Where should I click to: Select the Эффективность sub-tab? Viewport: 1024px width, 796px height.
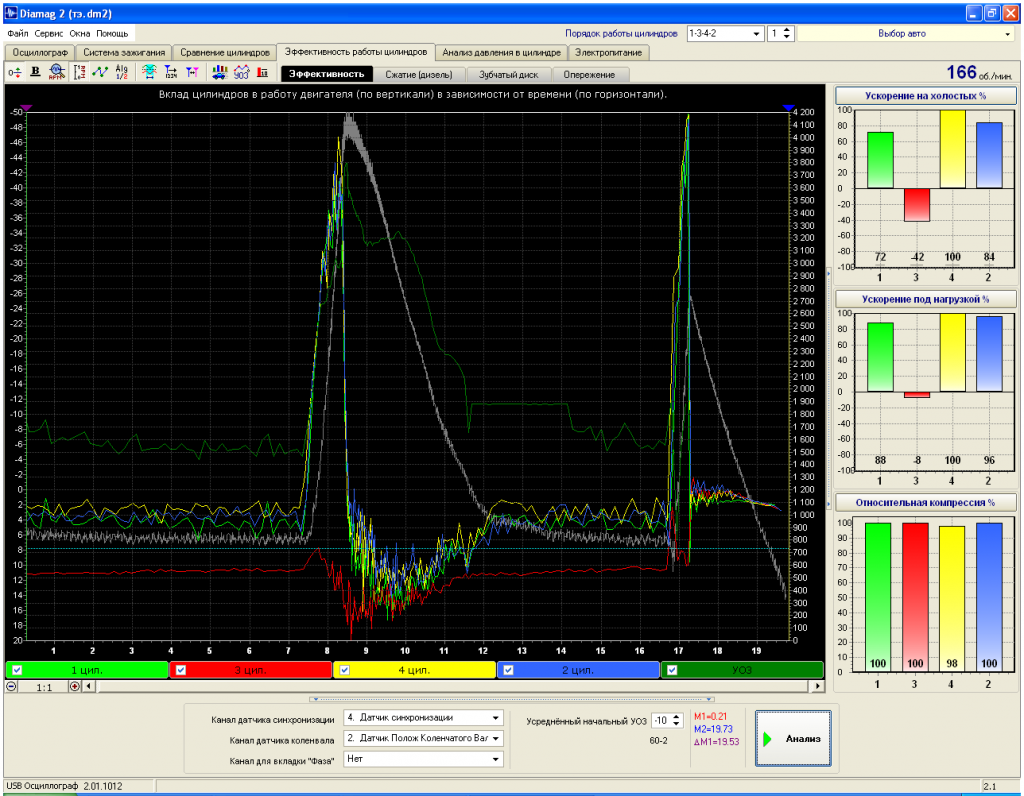click(x=327, y=74)
